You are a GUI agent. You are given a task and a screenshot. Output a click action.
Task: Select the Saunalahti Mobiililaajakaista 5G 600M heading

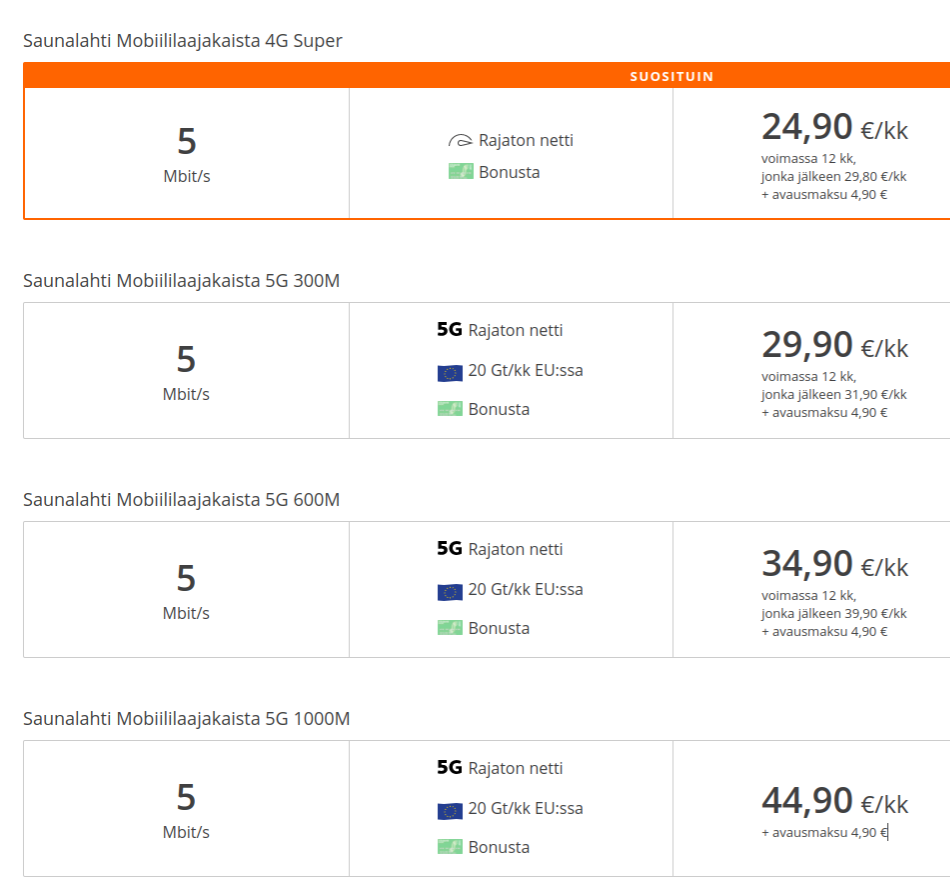pos(181,500)
